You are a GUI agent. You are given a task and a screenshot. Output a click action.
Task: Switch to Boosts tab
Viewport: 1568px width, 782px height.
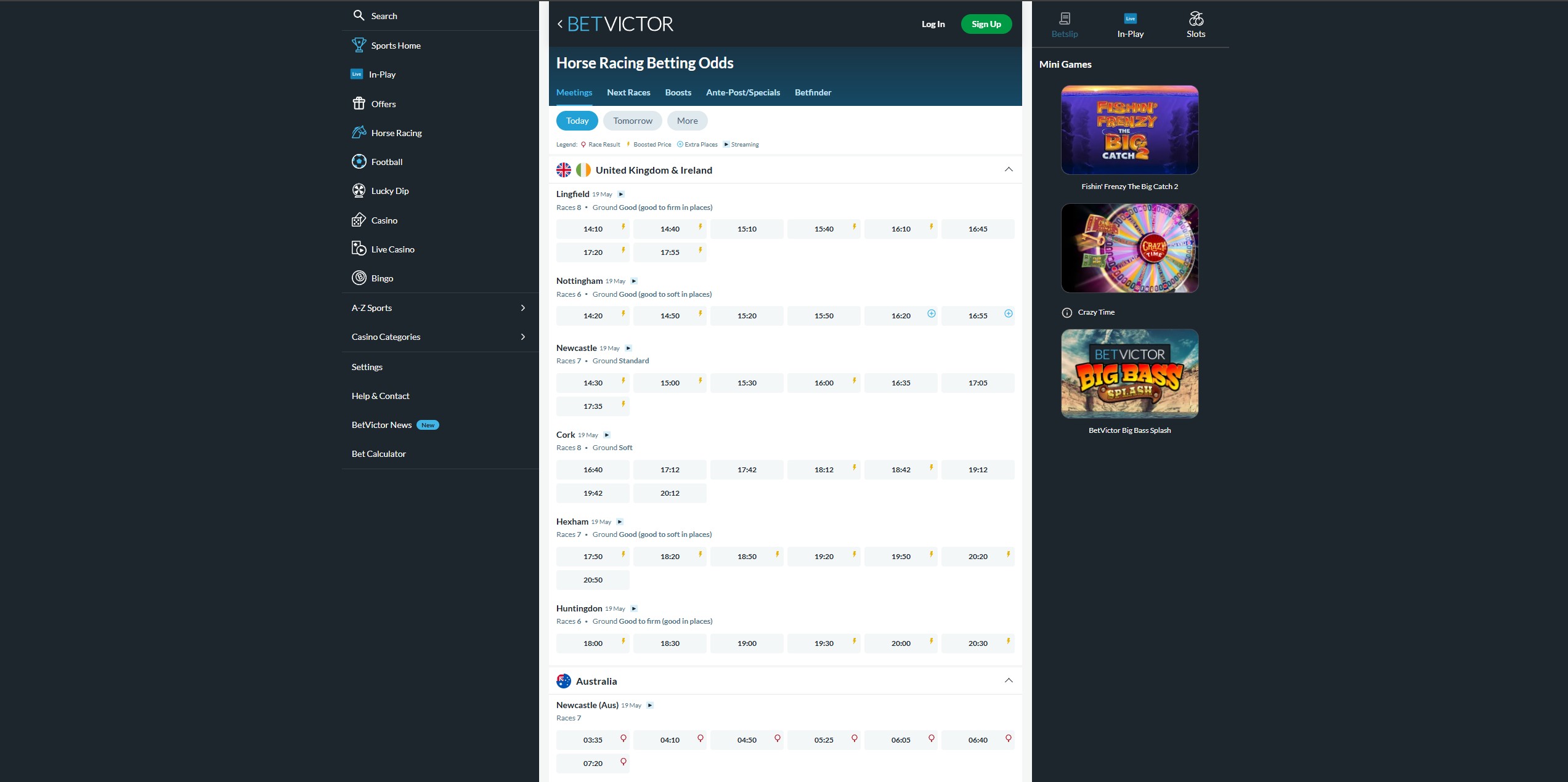(x=678, y=92)
